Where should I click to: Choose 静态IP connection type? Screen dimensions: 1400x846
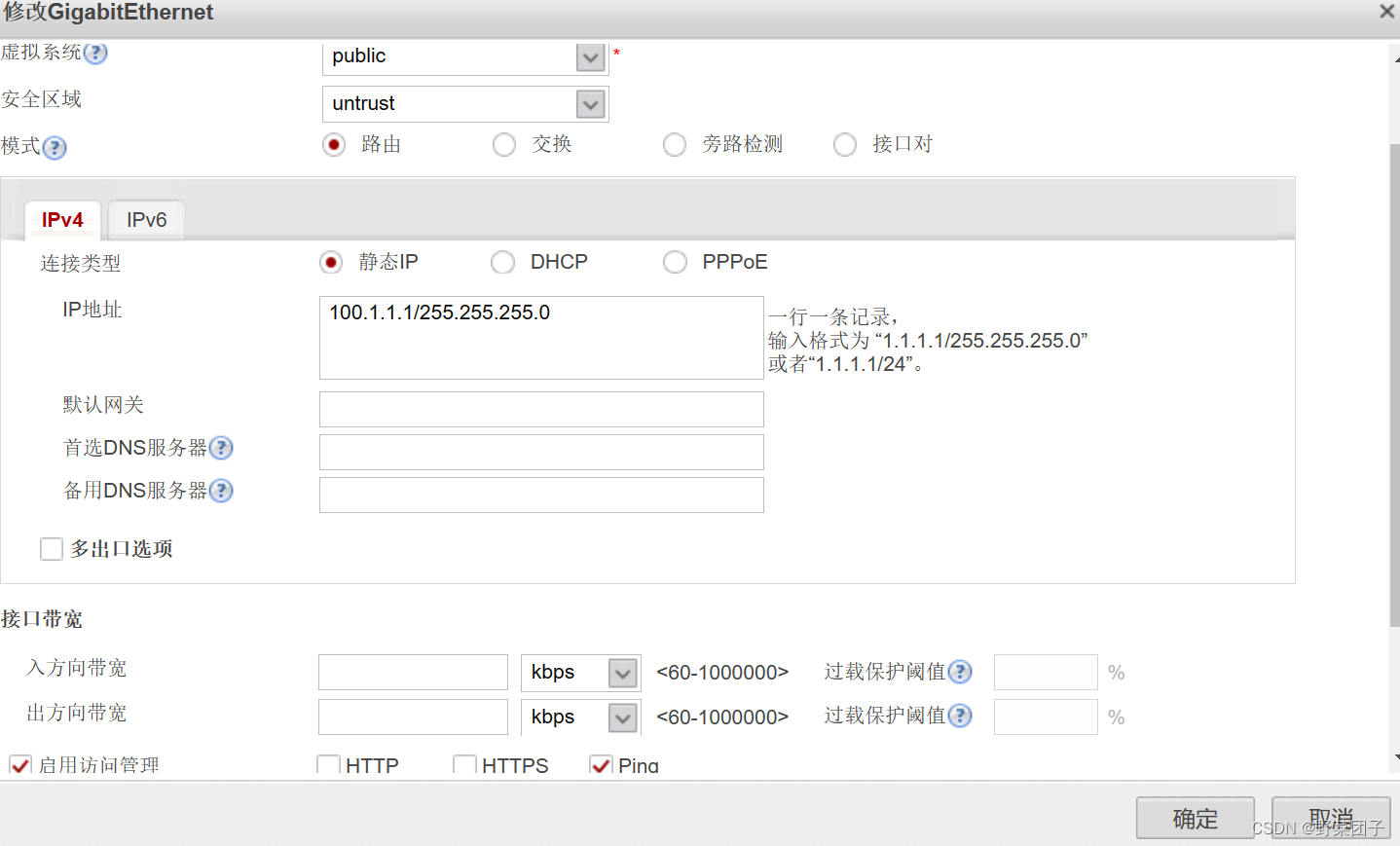[331, 262]
